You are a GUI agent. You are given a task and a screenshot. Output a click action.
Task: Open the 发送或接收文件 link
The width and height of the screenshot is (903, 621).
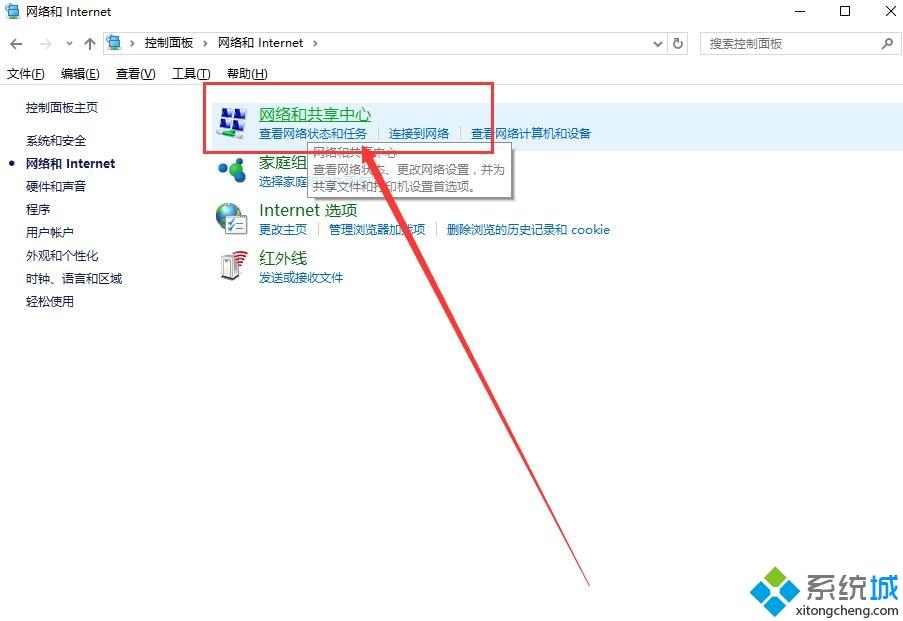point(302,277)
